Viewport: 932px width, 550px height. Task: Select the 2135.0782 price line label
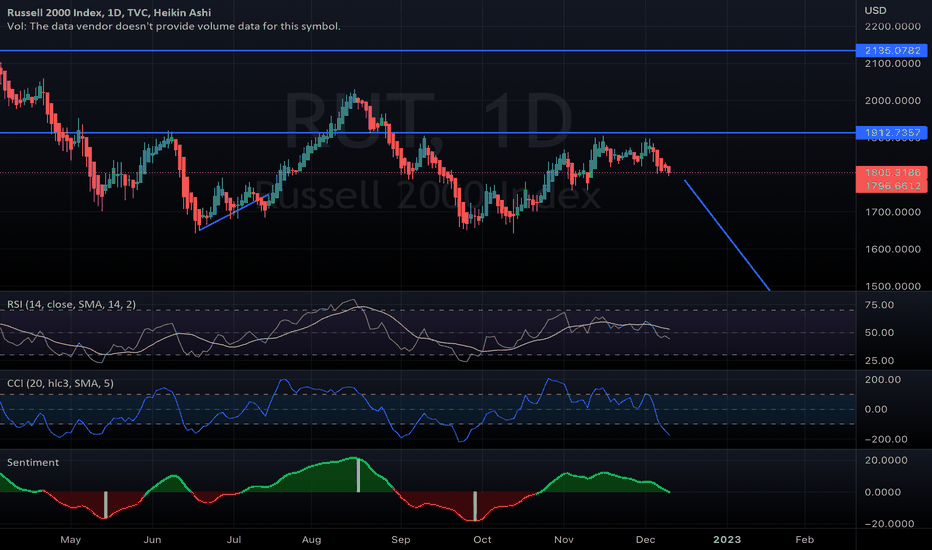(x=892, y=51)
